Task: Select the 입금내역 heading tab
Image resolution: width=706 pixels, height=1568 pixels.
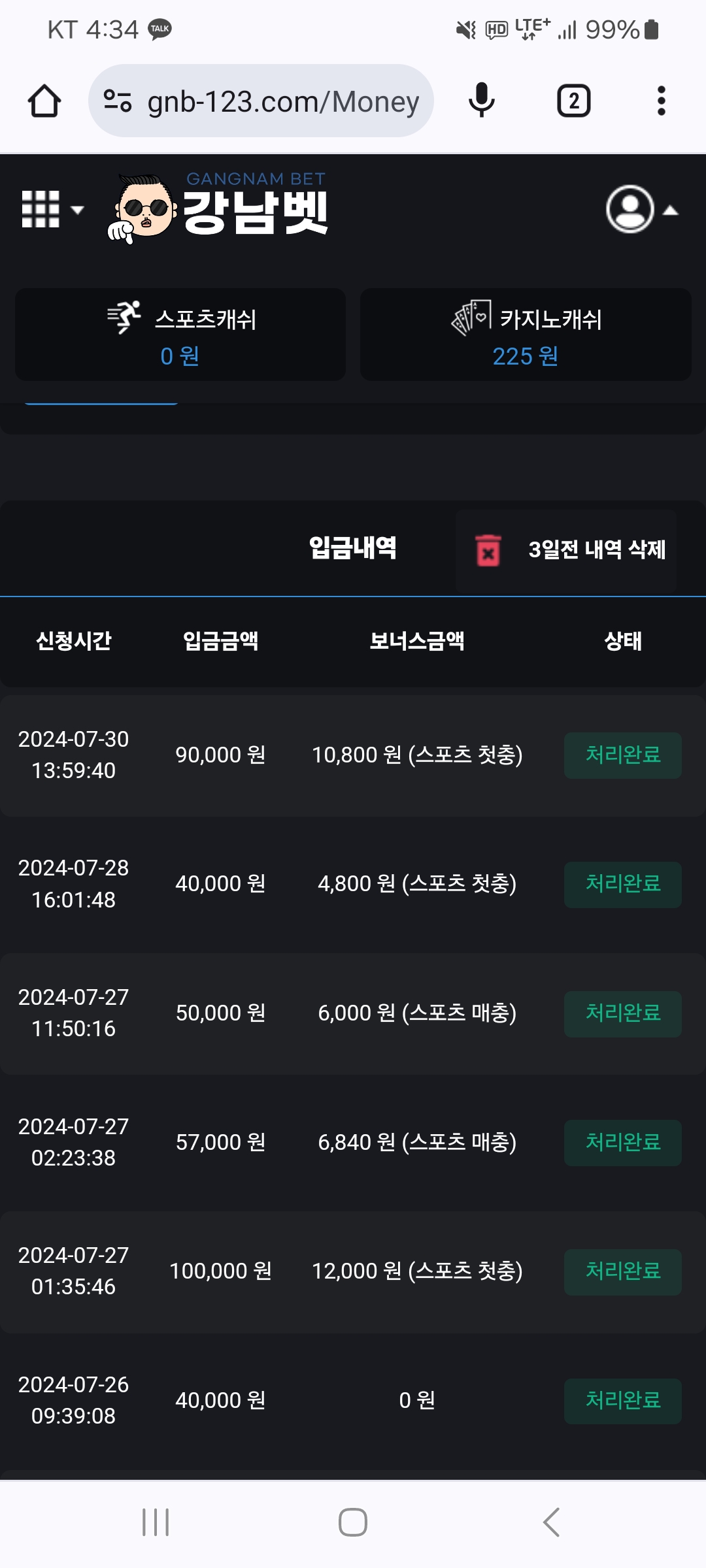Action: pos(352,547)
